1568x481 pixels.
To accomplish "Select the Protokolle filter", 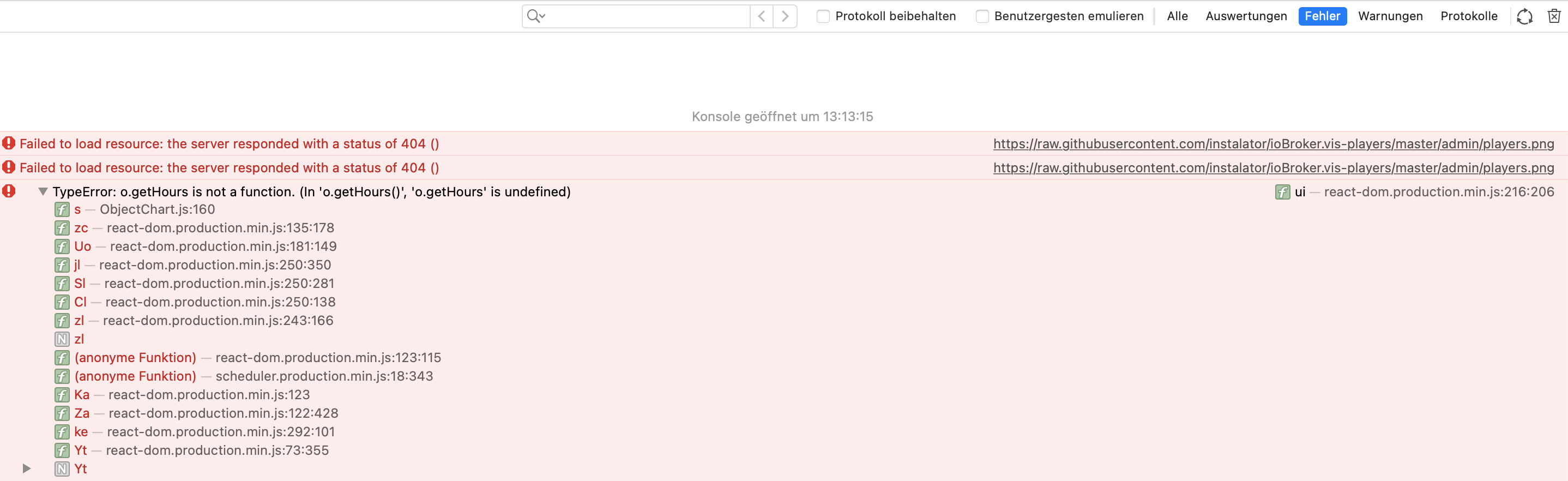I will pos(1468,16).
